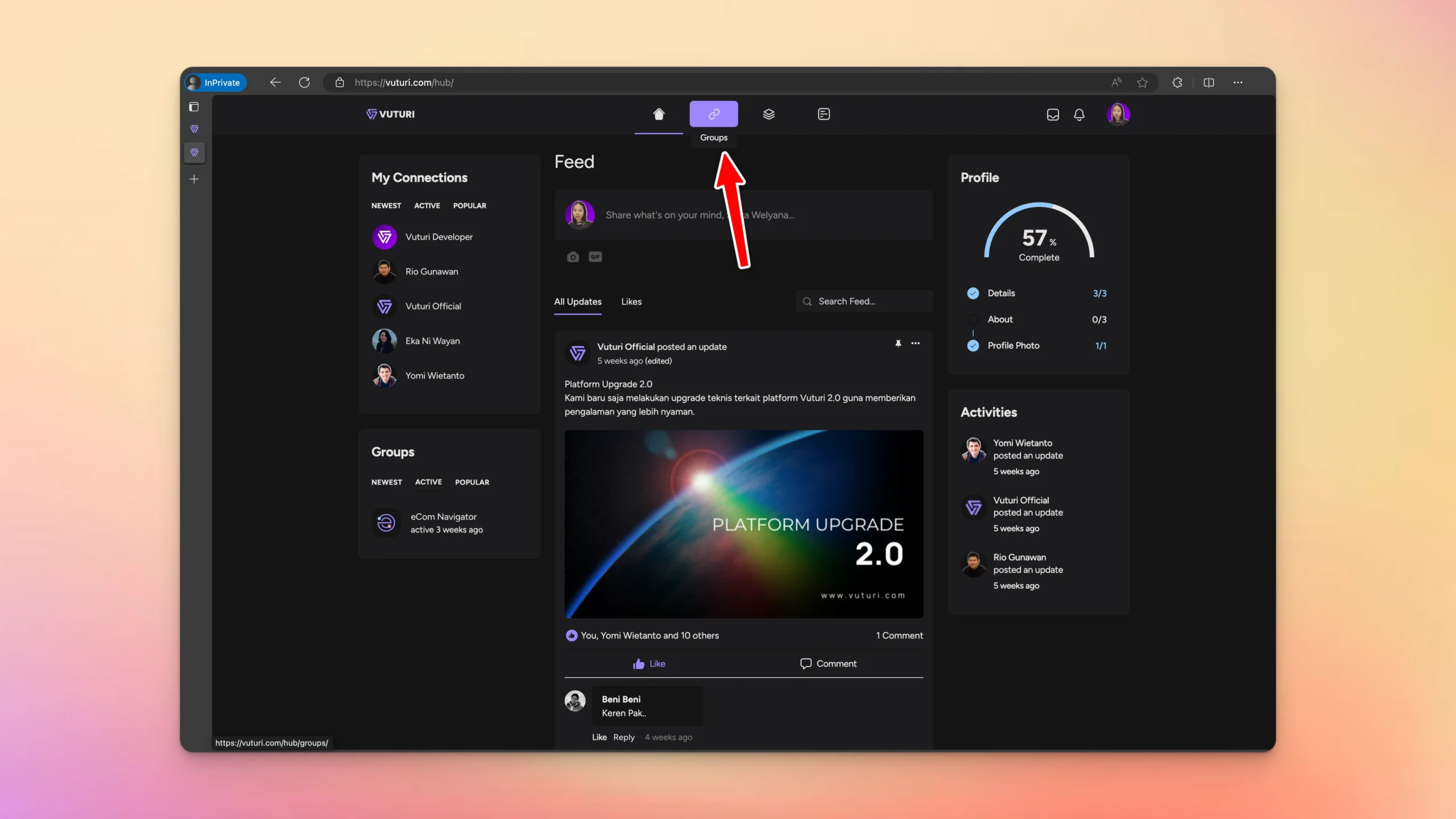1456x819 pixels.
Task: Add a new vertical tab
Action: coord(194,179)
